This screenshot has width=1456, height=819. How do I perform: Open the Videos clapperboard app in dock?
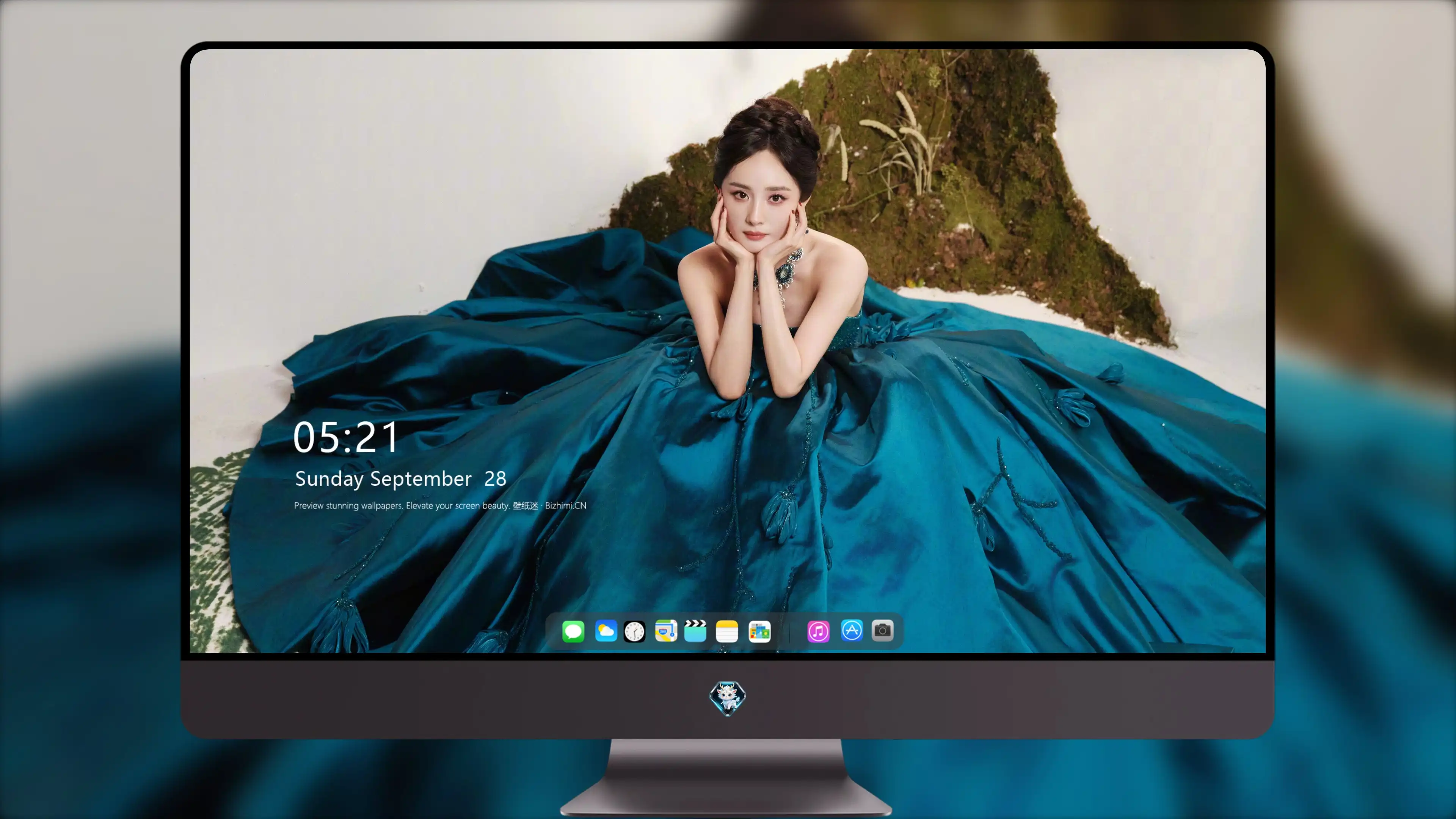695,631
